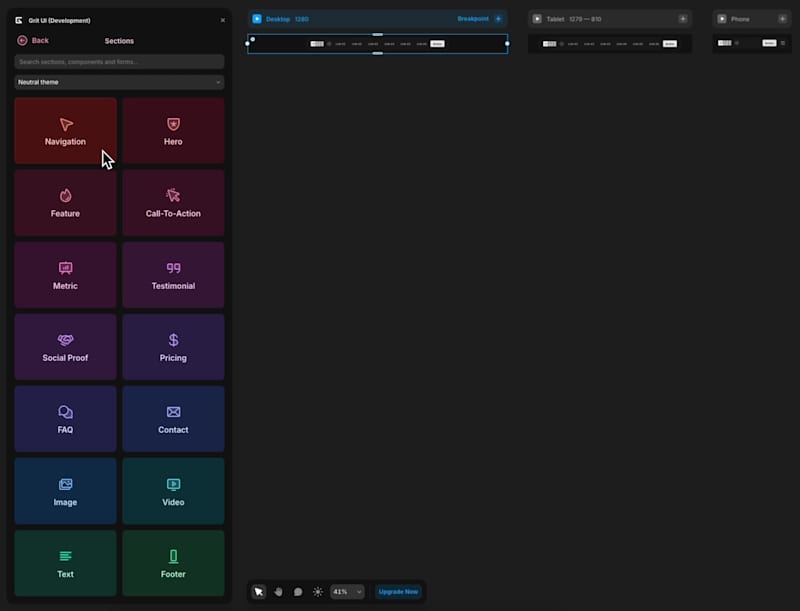The width and height of the screenshot is (800, 611).
Task: Click the search sections input field
Action: pos(119,61)
